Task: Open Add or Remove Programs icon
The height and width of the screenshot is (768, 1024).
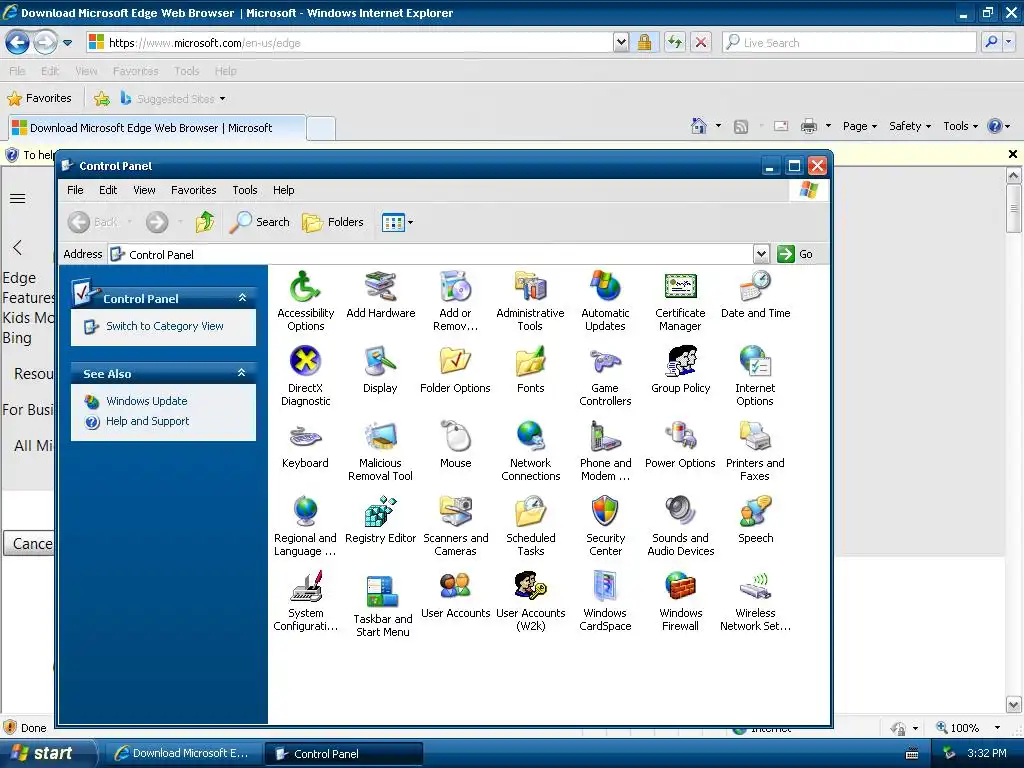Action: pyautogui.click(x=455, y=287)
